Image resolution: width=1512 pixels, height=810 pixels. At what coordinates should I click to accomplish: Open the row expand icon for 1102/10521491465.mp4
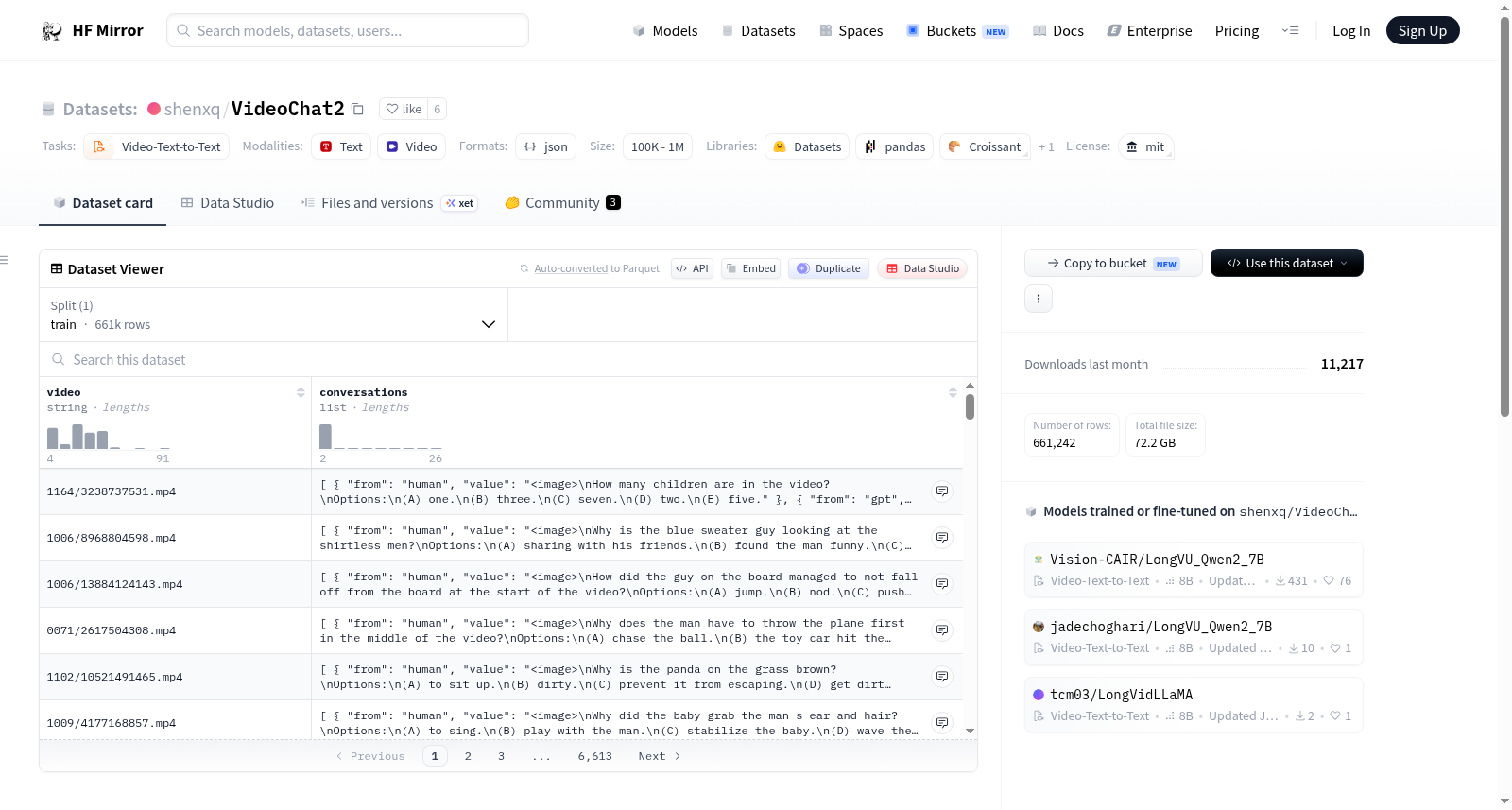pyautogui.click(x=942, y=677)
